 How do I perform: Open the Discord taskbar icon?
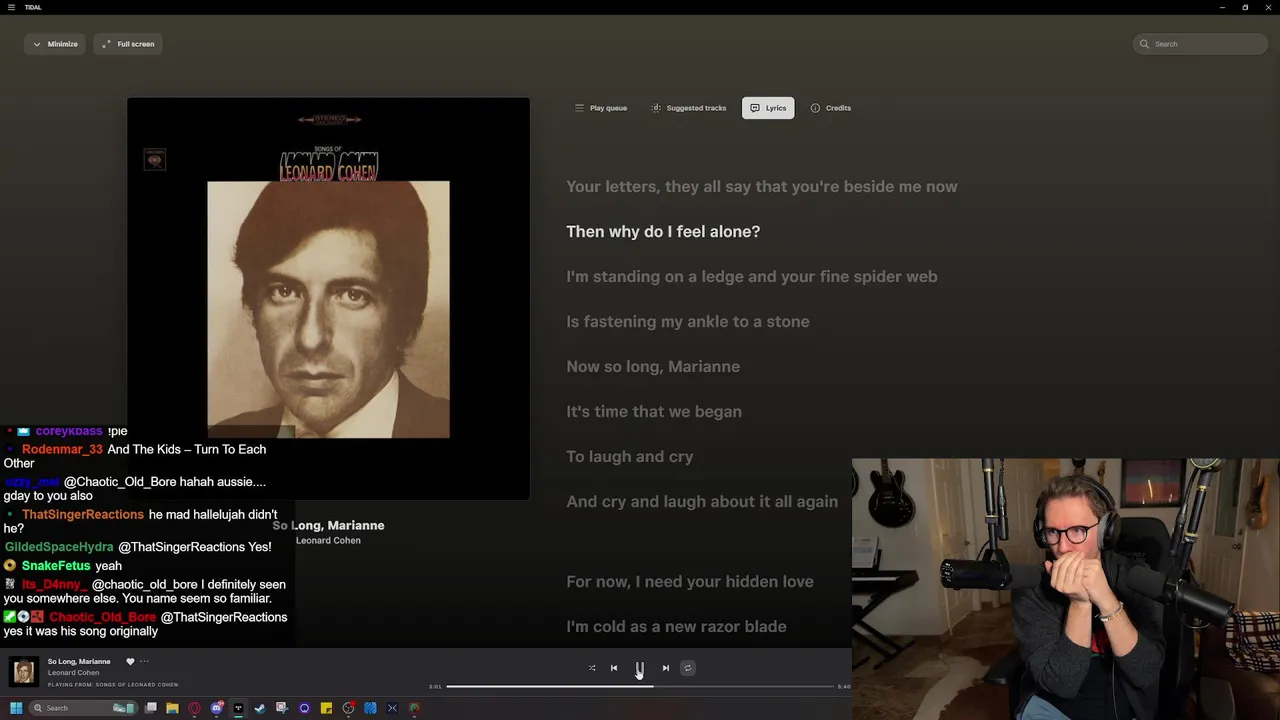217,708
